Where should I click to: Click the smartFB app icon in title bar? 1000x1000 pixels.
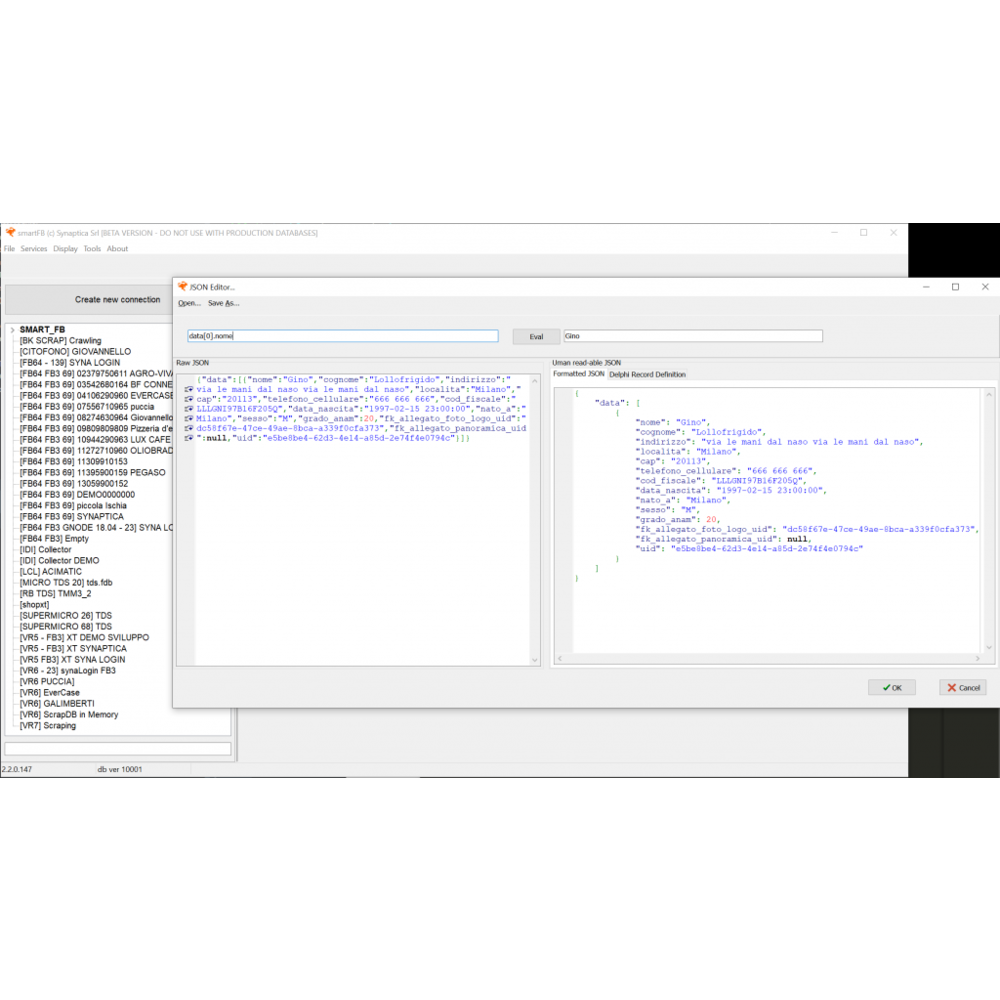point(10,233)
